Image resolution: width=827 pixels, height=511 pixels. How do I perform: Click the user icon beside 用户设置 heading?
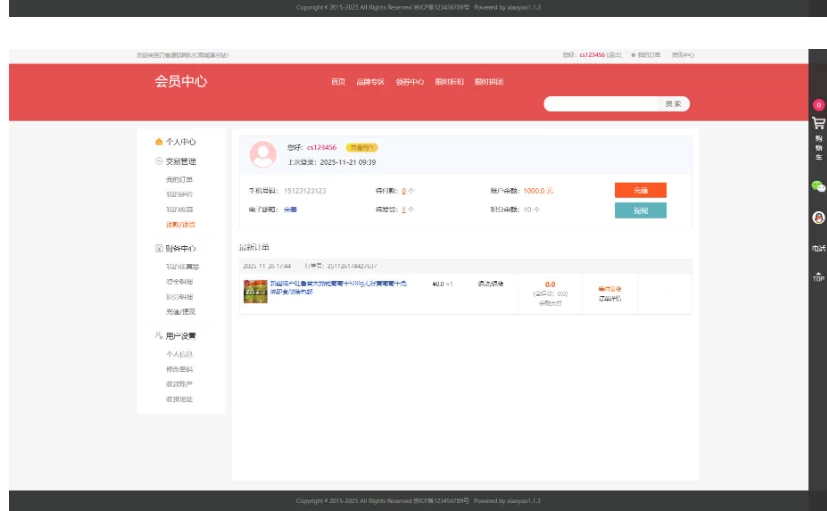[159, 335]
